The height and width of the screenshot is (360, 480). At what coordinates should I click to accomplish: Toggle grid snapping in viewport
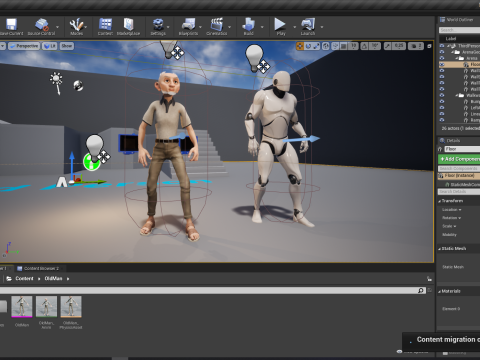coord(344,46)
